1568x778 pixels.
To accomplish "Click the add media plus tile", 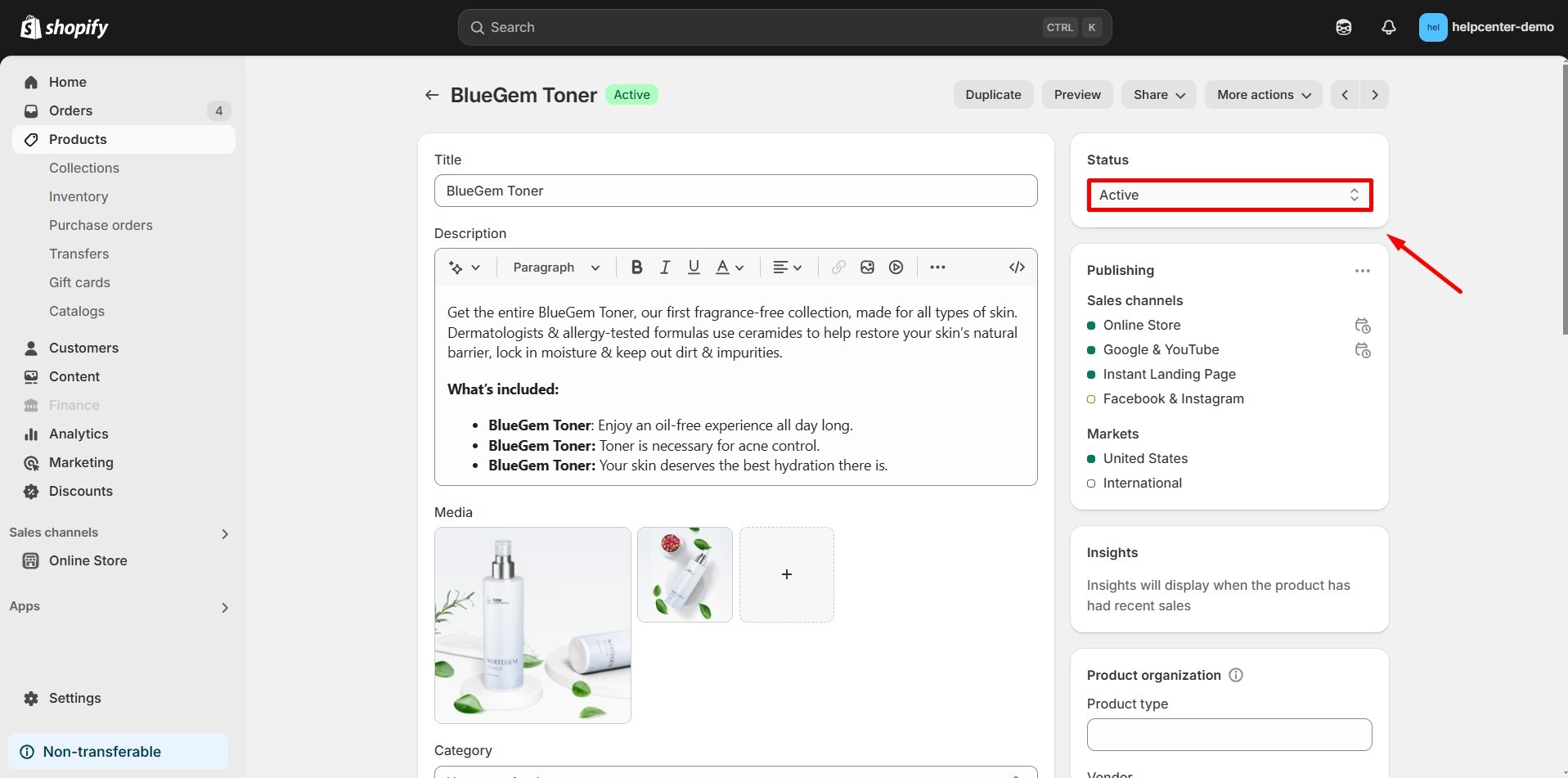I will pos(786,574).
